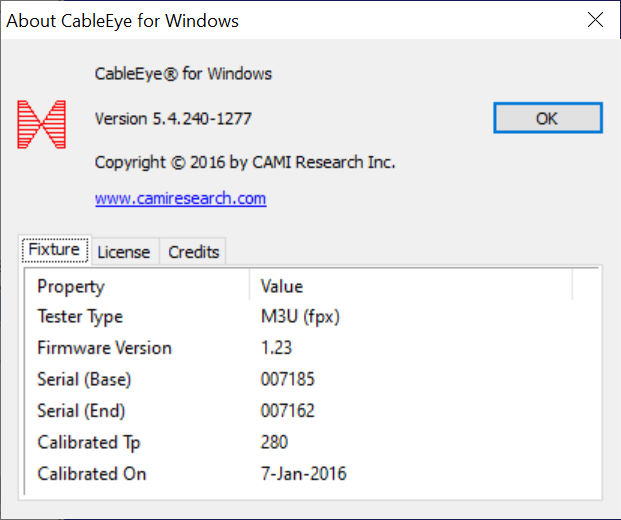Select the Calibrated On row
621x520 pixels.
pyautogui.click(x=91, y=473)
